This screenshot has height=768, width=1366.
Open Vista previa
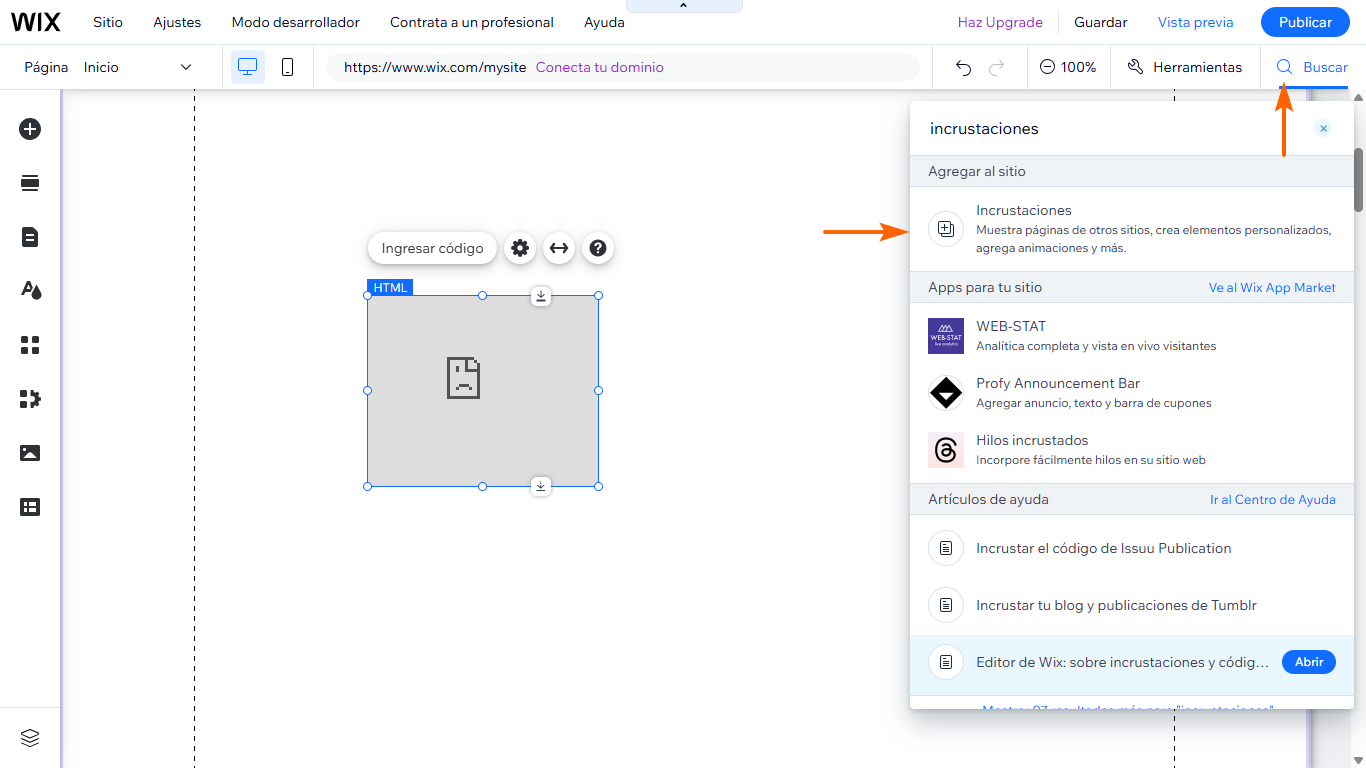[1196, 22]
